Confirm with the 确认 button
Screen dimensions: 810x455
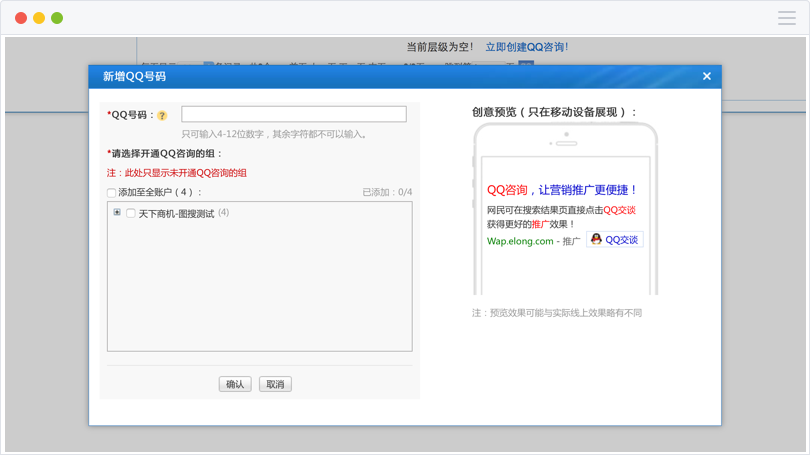coord(235,384)
